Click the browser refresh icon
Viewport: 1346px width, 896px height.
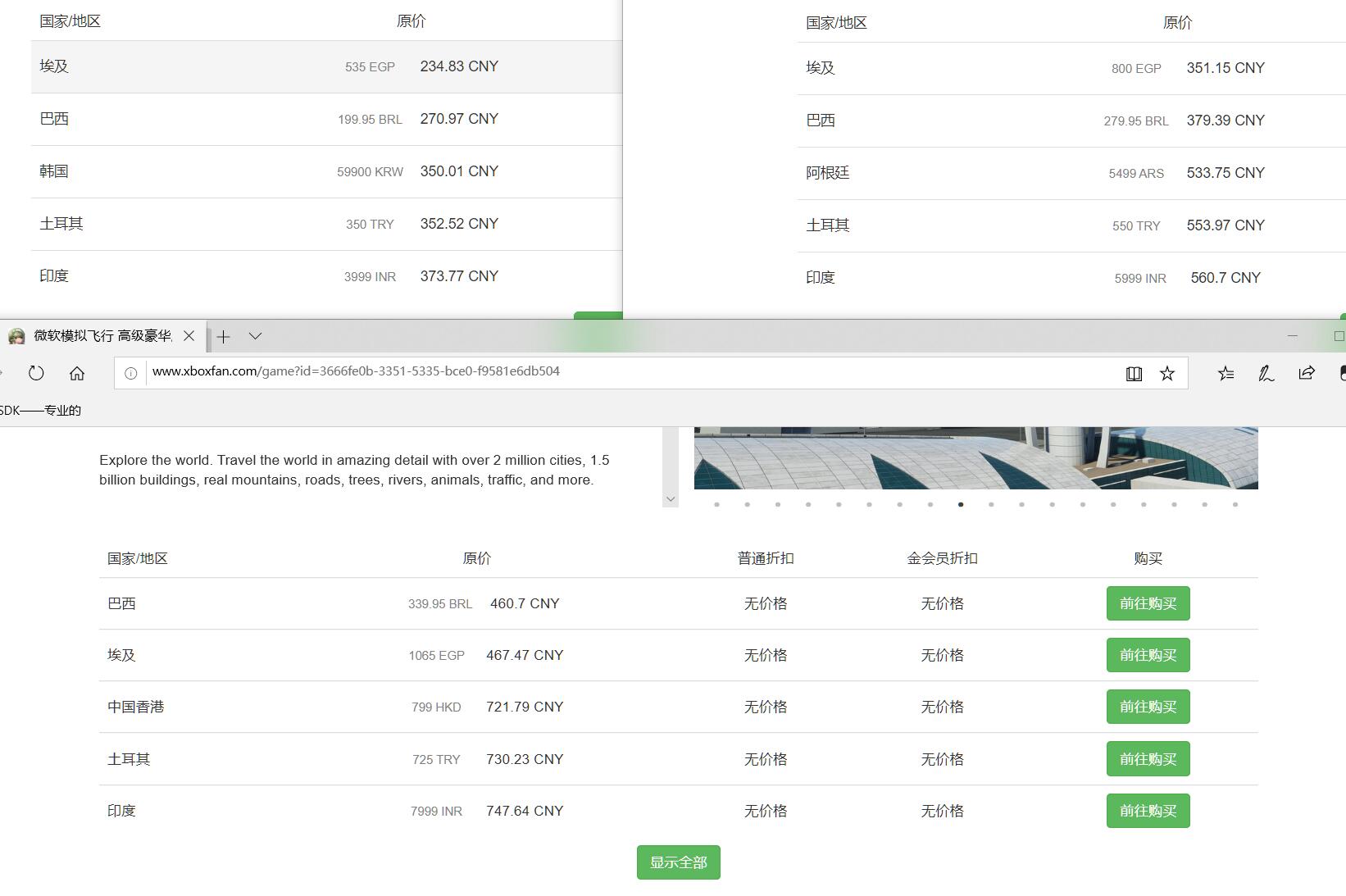tap(36, 373)
